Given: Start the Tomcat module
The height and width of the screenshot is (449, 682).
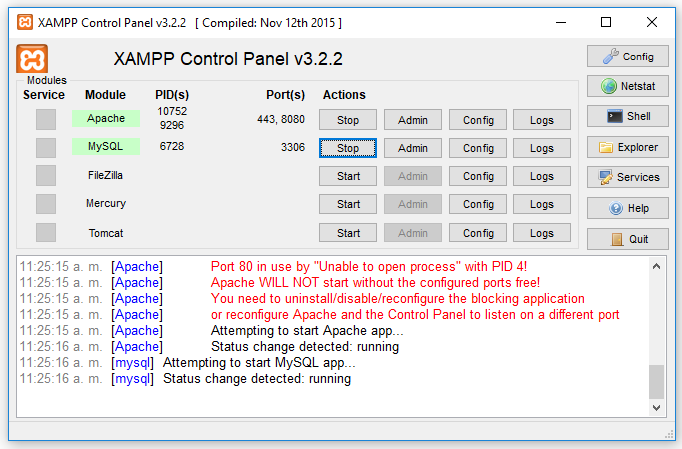Looking at the screenshot, I should point(348,233).
